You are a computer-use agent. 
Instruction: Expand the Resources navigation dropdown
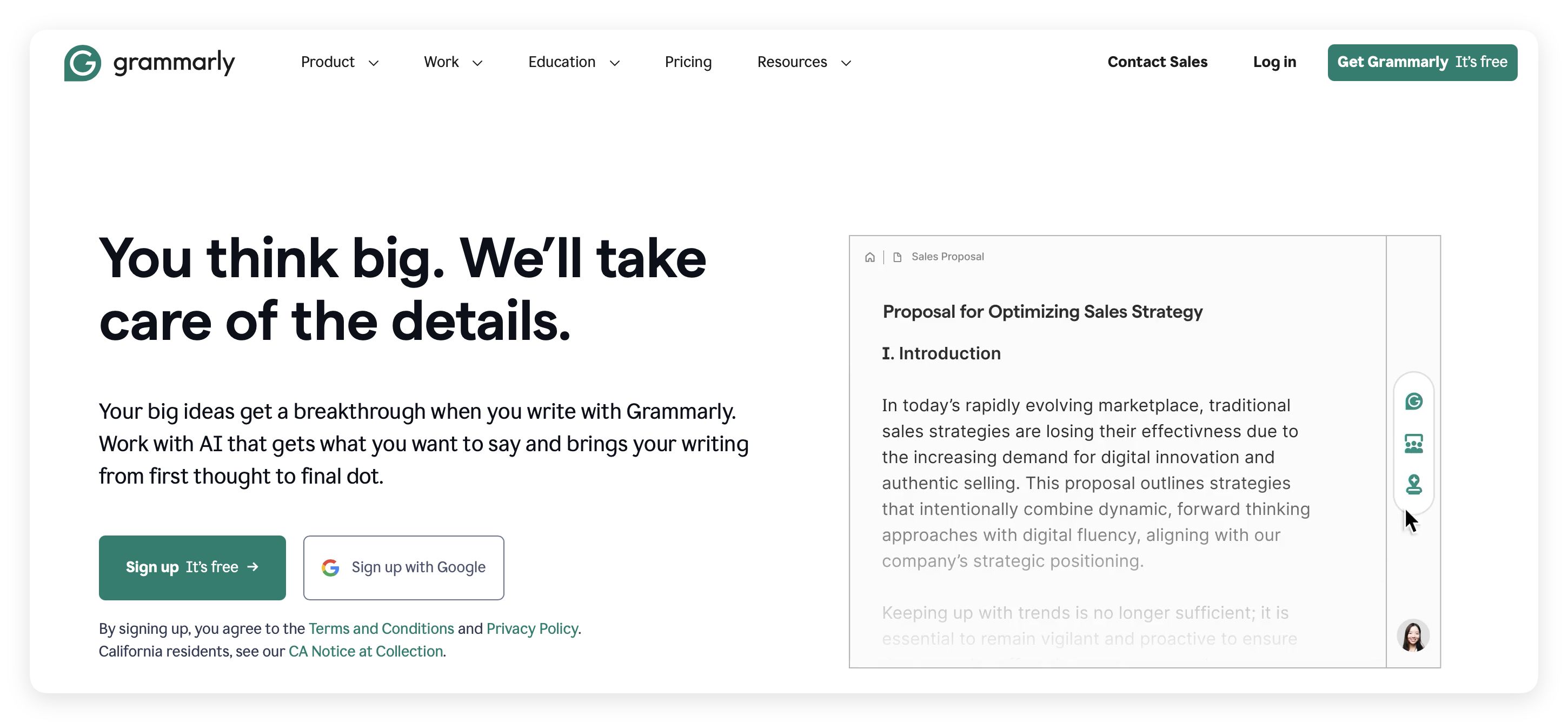pos(803,62)
